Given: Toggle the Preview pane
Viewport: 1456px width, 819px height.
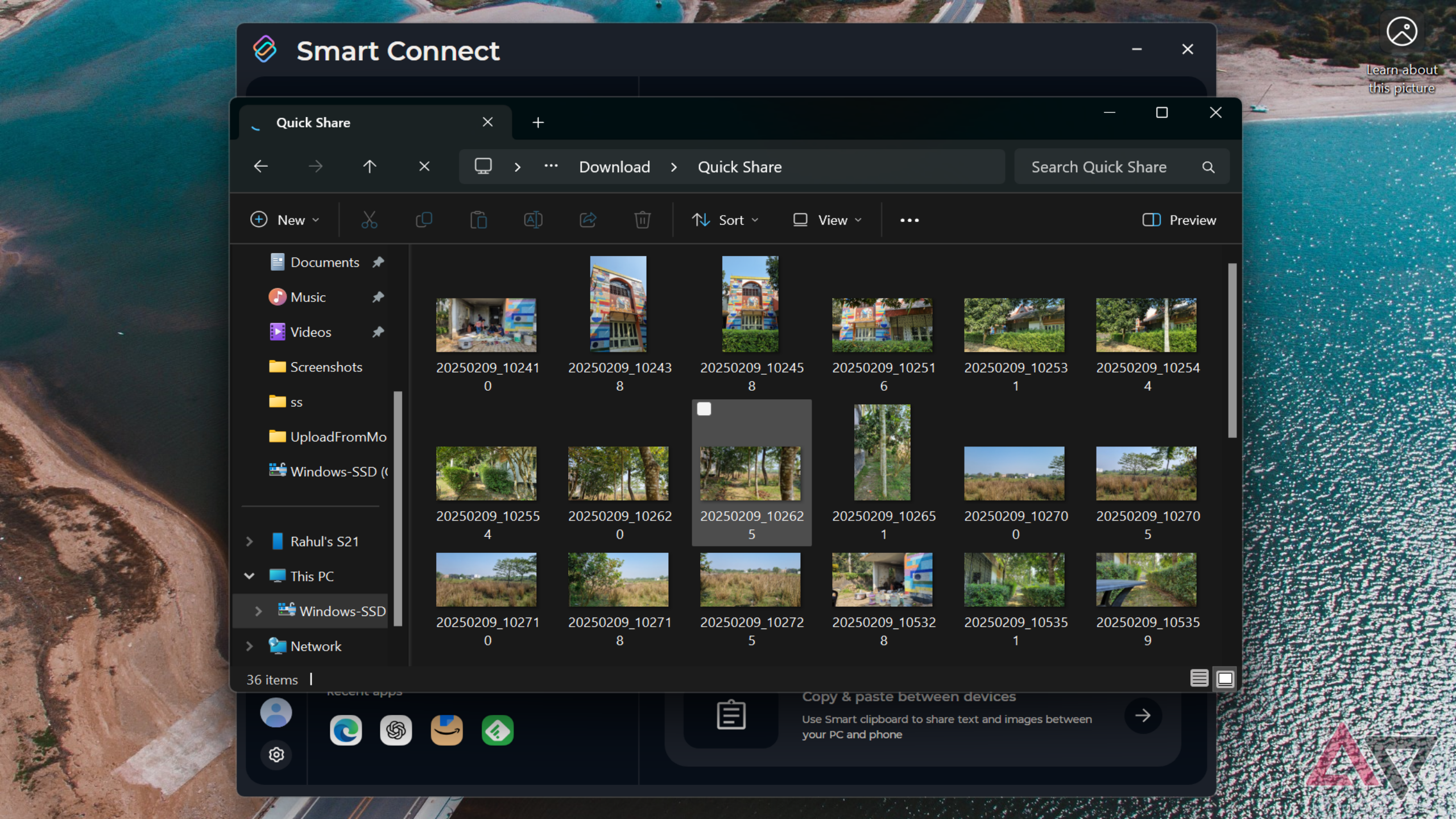Looking at the screenshot, I should pos(1179,220).
